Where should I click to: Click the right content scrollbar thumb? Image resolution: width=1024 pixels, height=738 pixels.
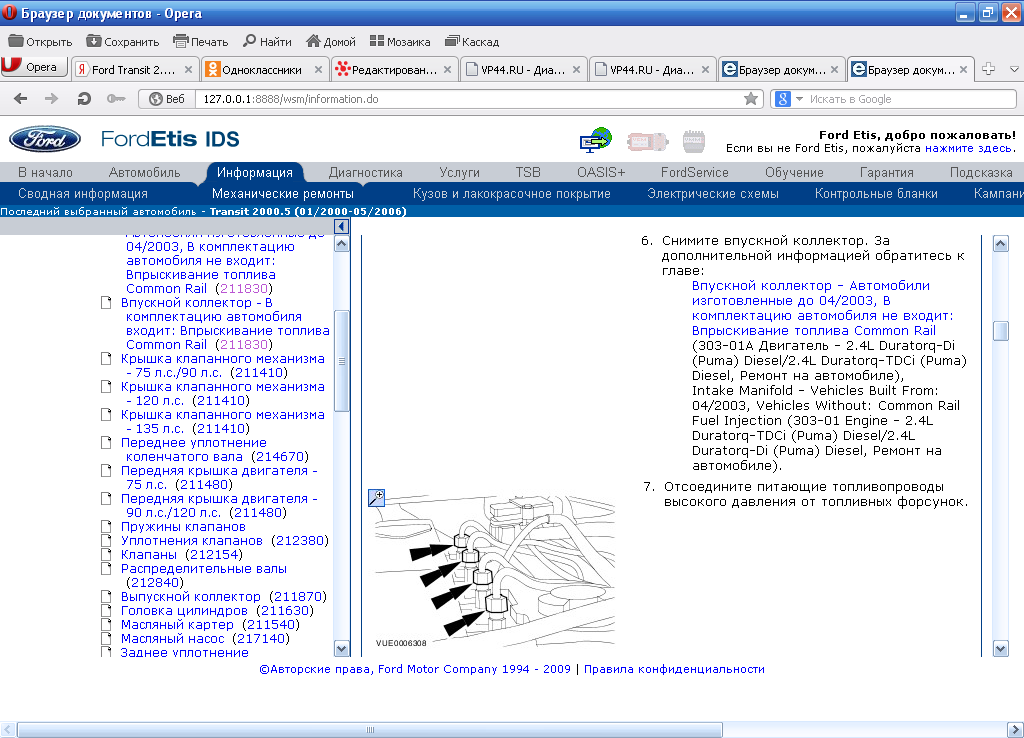click(x=1000, y=330)
